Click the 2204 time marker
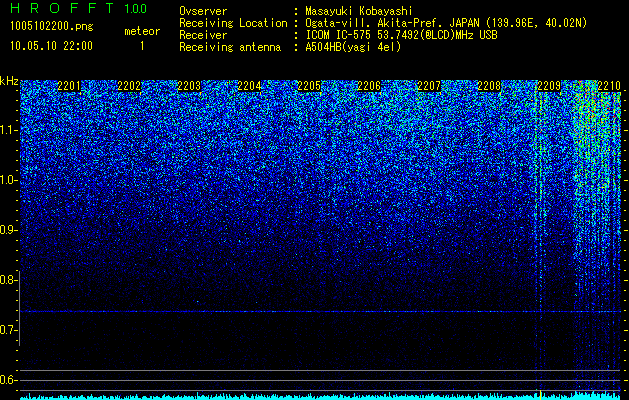The width and height of the screenshot is (629, 400). coord(249,86)
